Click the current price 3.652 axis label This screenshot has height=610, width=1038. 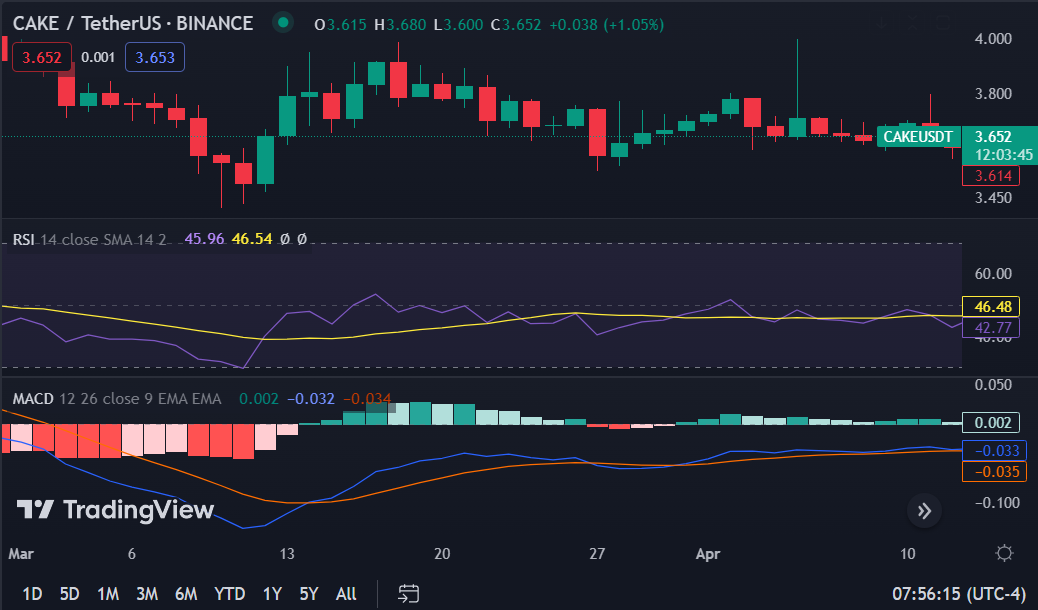tap(994, 136)
